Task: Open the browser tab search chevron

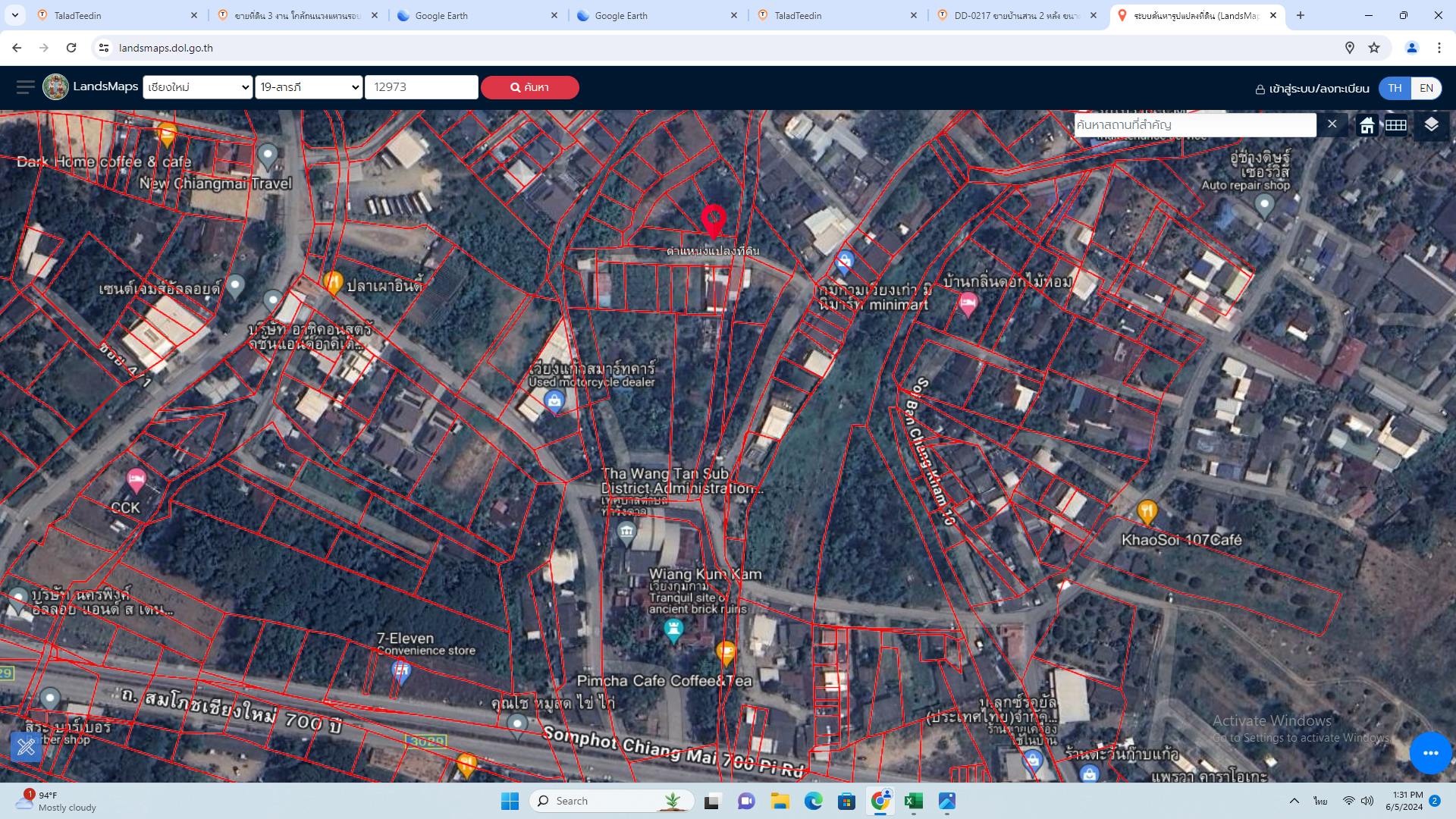Action: (x=14, y=15)
